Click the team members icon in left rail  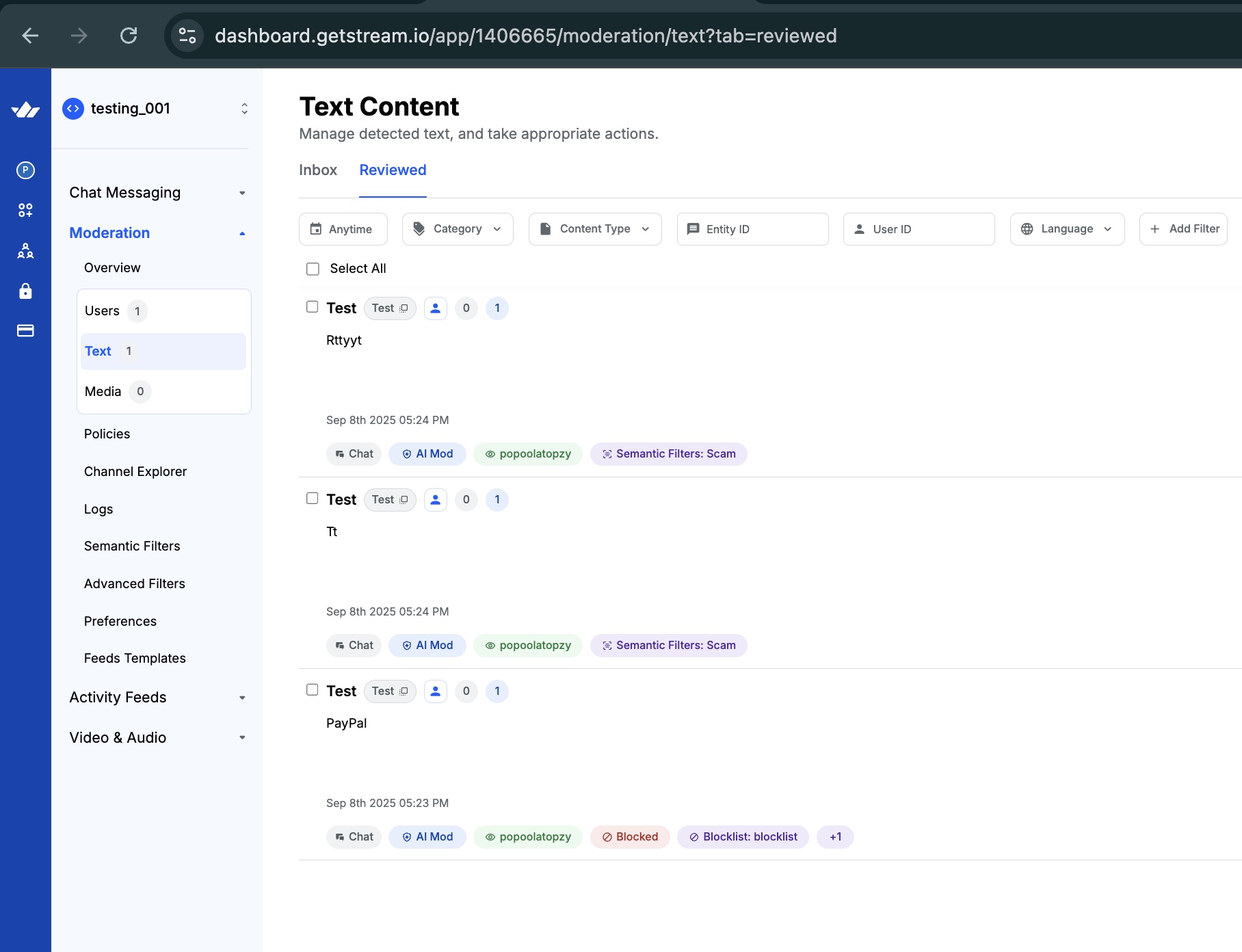pyautogui.click(x=25, y=251)
